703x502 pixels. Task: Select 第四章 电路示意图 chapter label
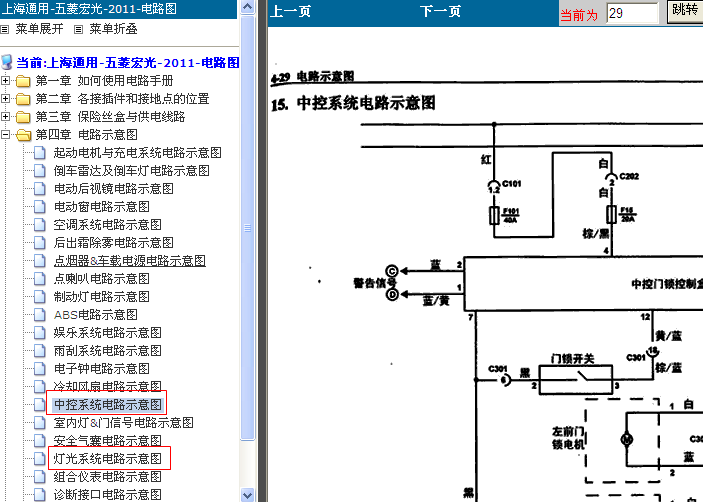[x=86, y=134]
